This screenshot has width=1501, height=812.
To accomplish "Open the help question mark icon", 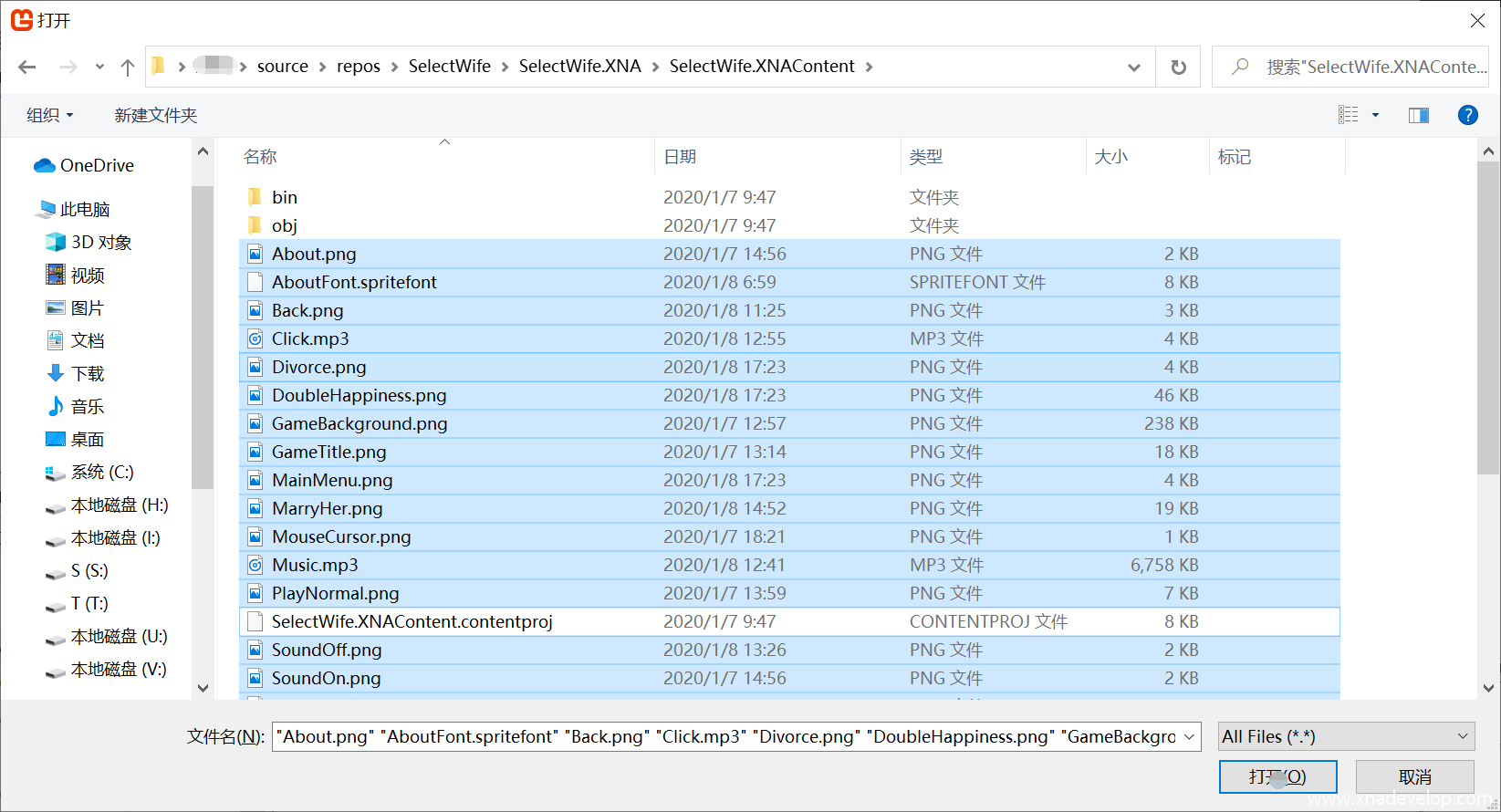I will click(1467, 115).
